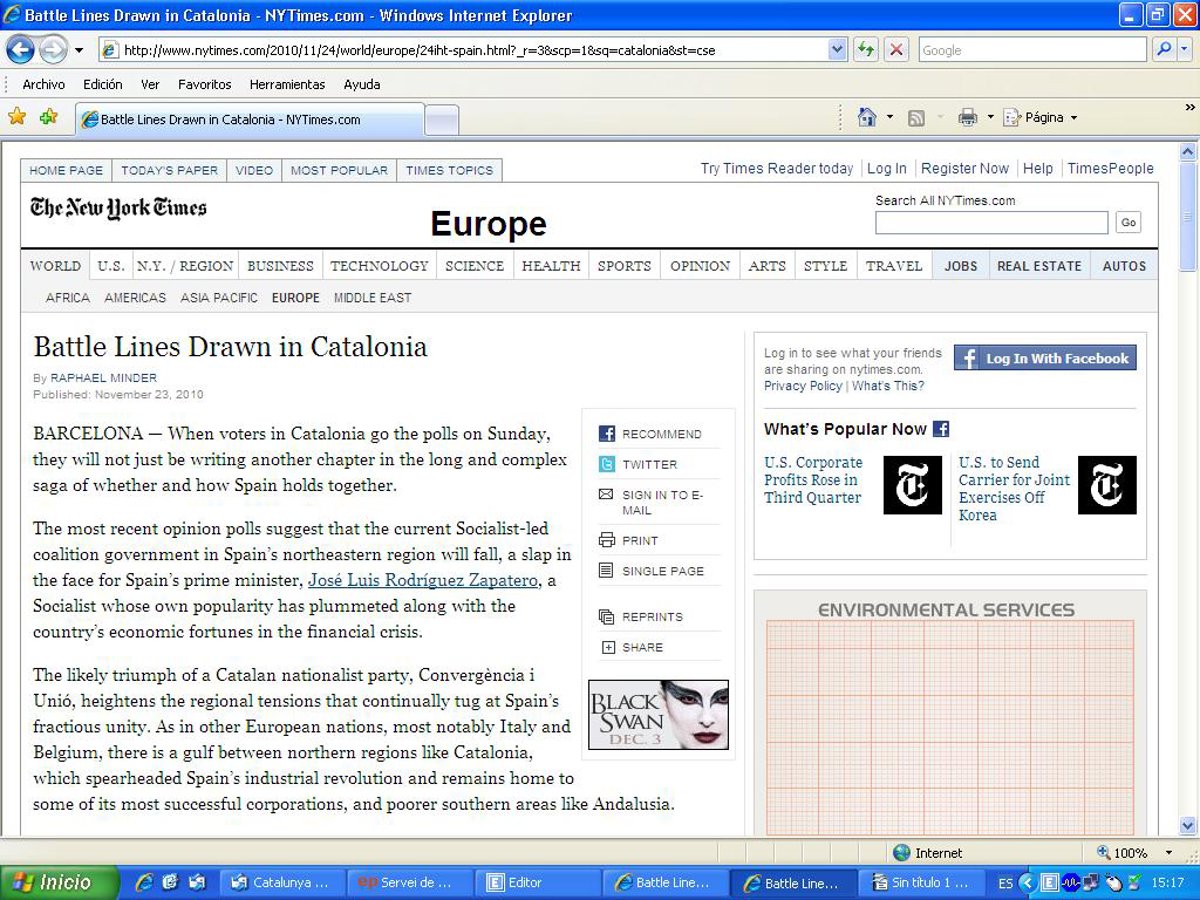Click the Favorites star icon
This screenshot has width=1200, height=900.
point(17,117)
